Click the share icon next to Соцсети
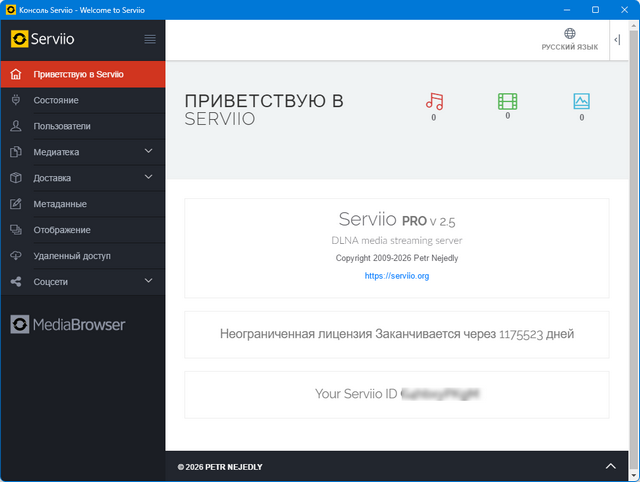Image resolution: width=640 pixels, height=482 pixels. 16,282
